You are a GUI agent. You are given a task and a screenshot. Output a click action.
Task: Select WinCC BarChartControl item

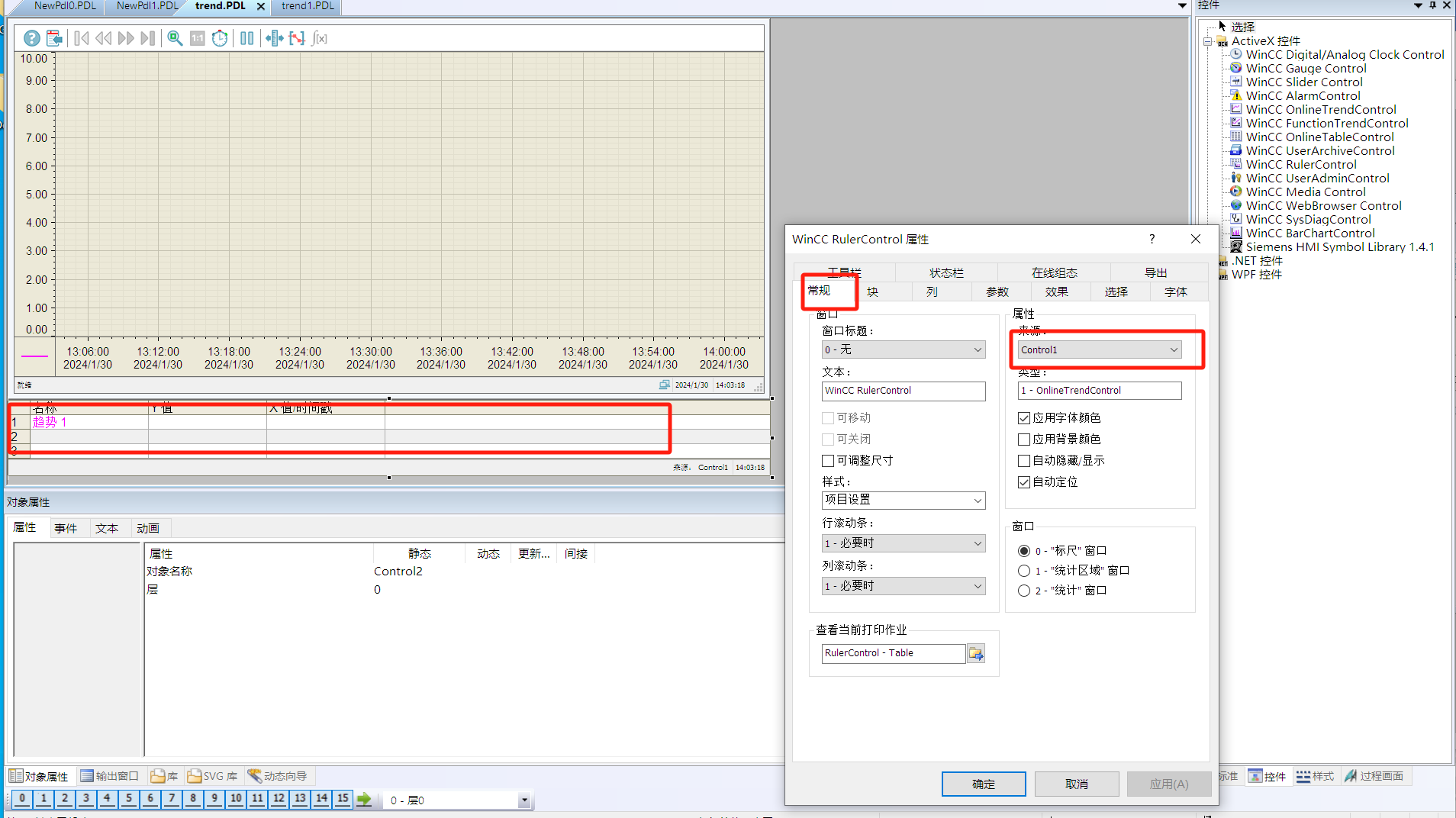[1310, 233]
